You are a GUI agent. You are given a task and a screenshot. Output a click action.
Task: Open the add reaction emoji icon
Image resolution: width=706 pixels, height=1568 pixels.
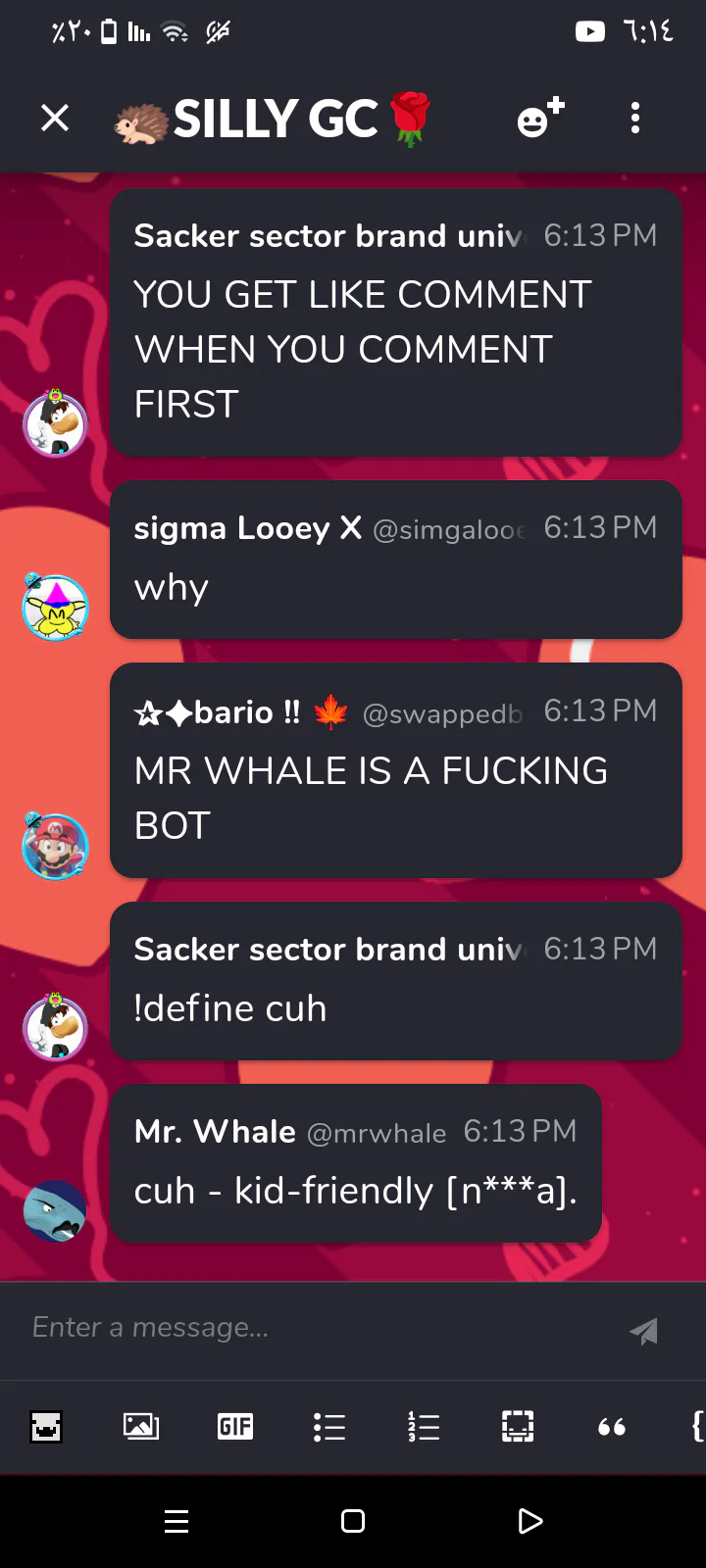[x=540, y=118]
